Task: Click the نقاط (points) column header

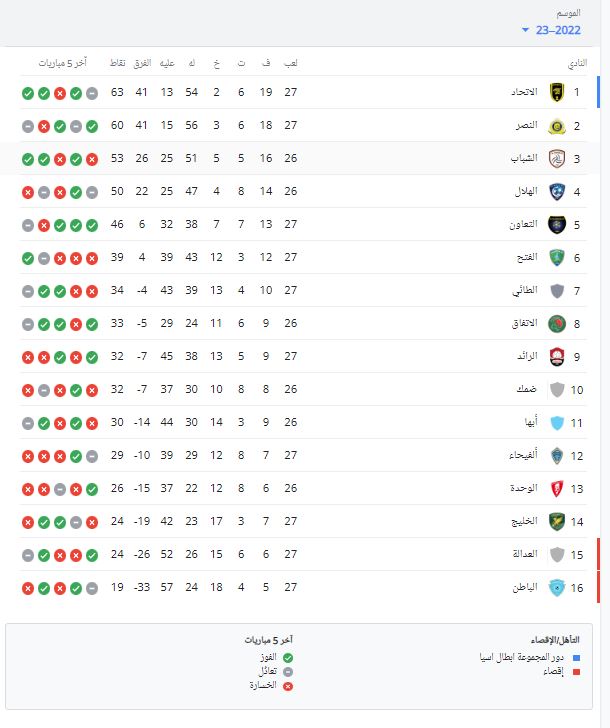Action: click(118, 63)
